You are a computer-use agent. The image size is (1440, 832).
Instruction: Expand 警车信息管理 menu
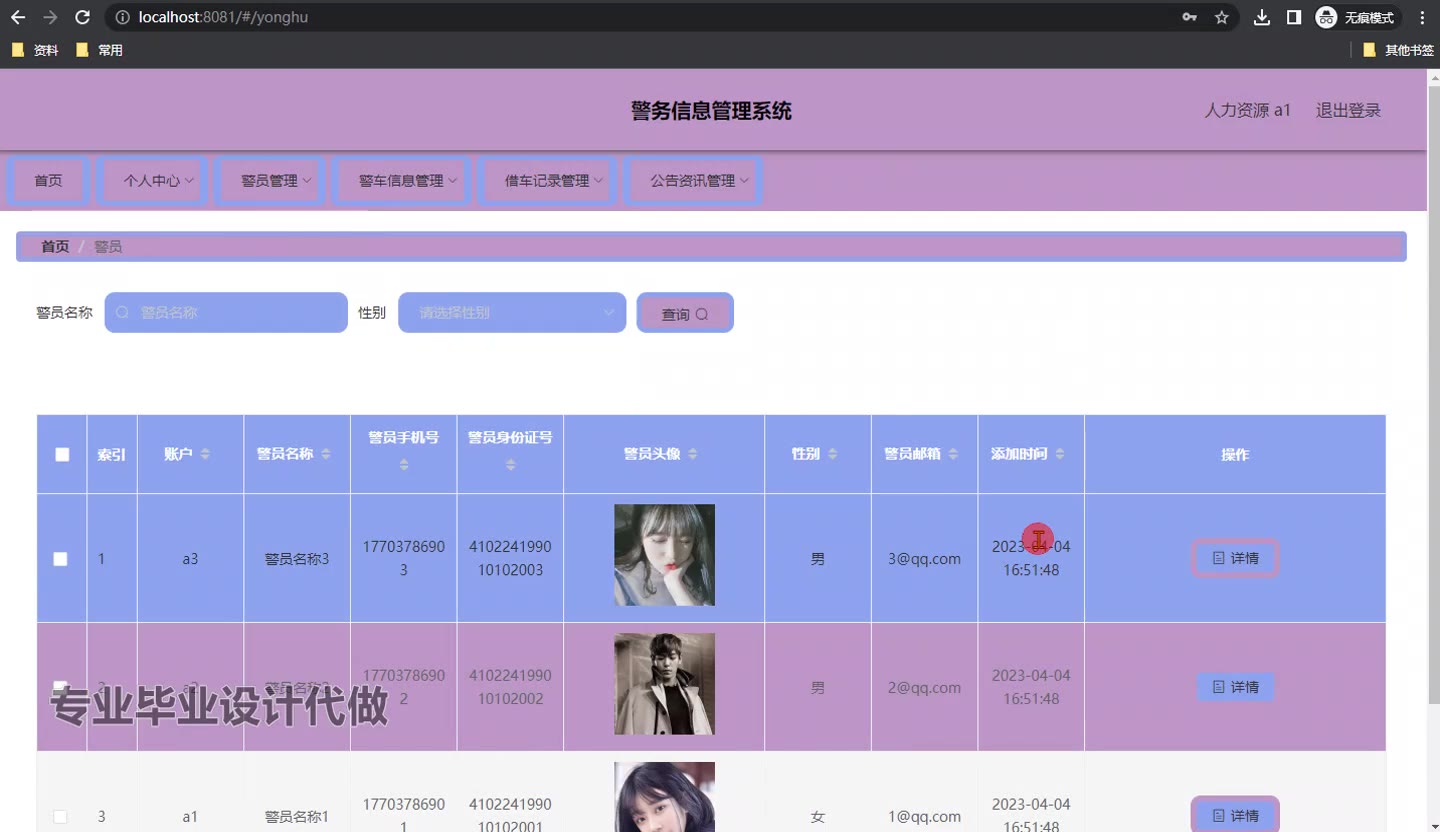pyautogui.click(x=401, y=181)
